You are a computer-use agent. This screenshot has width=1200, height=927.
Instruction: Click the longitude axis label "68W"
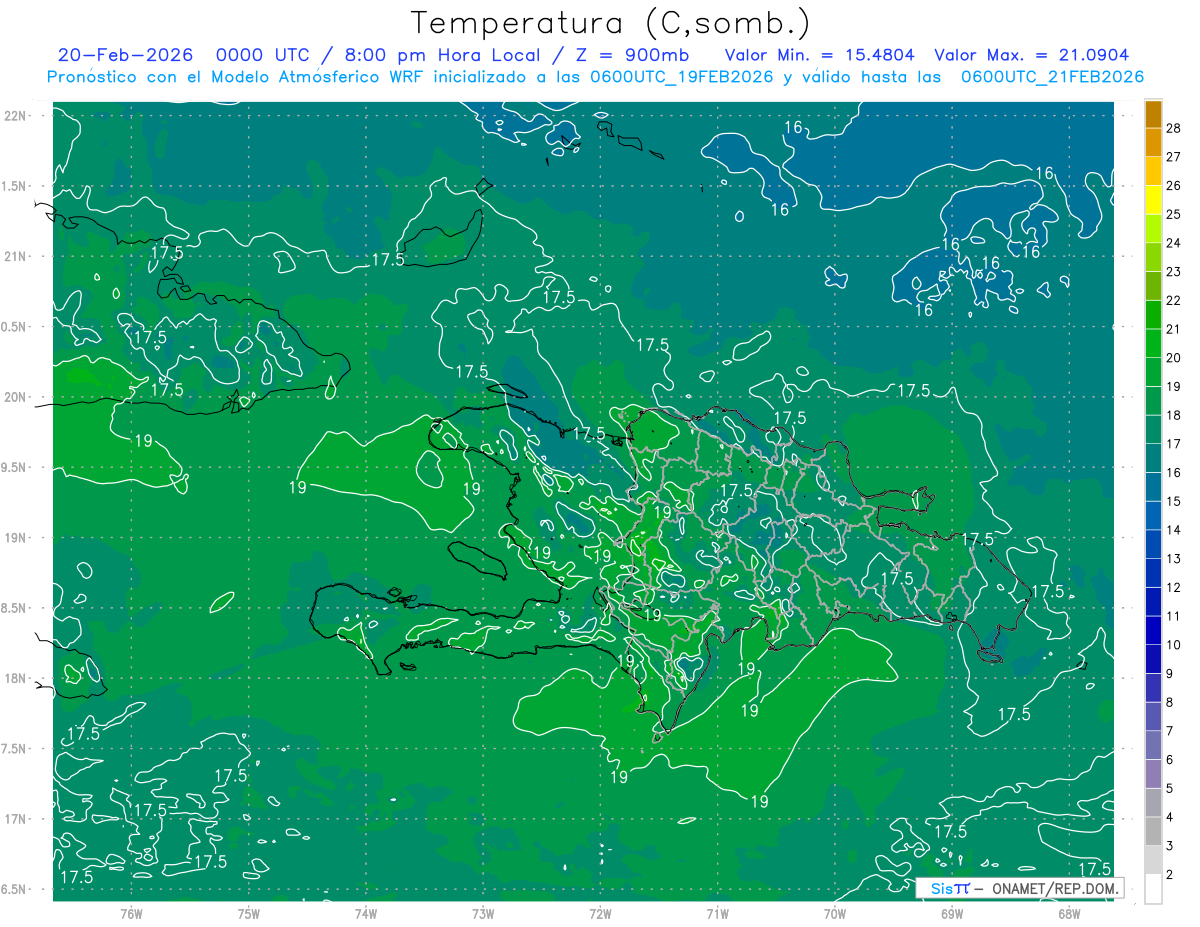coord(1069,913)
